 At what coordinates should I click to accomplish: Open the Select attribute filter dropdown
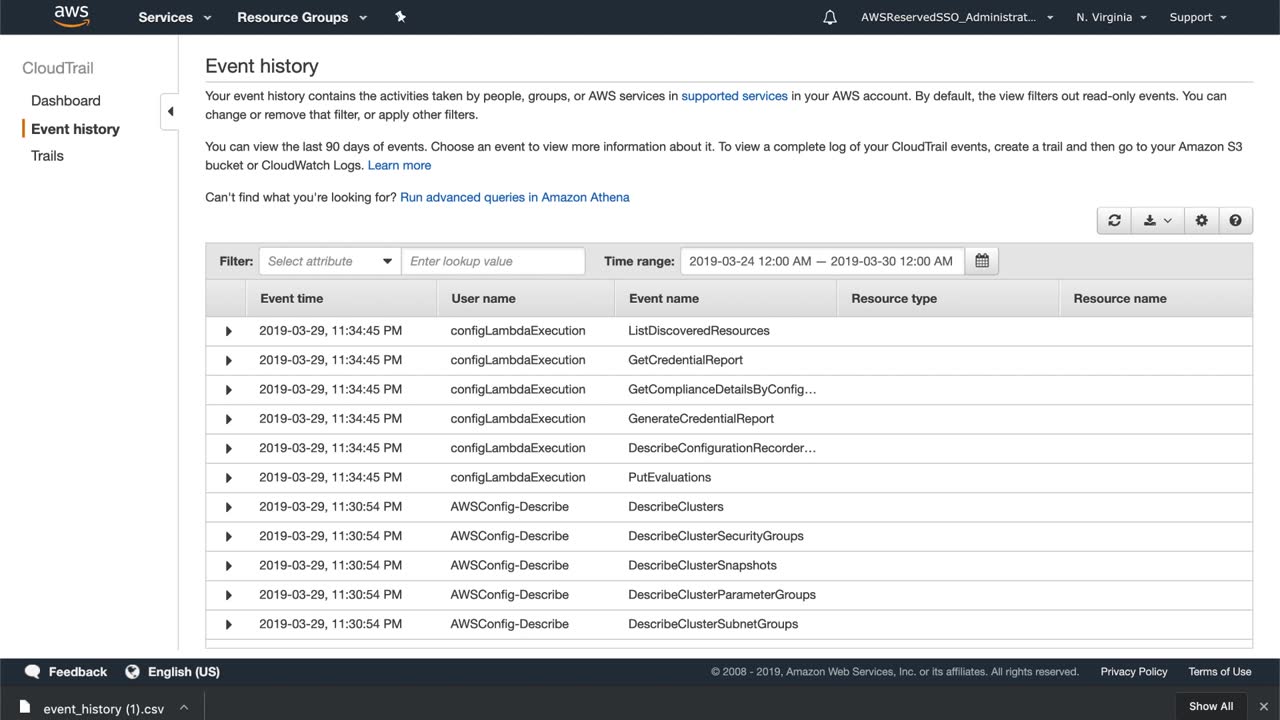pos(329,261)
